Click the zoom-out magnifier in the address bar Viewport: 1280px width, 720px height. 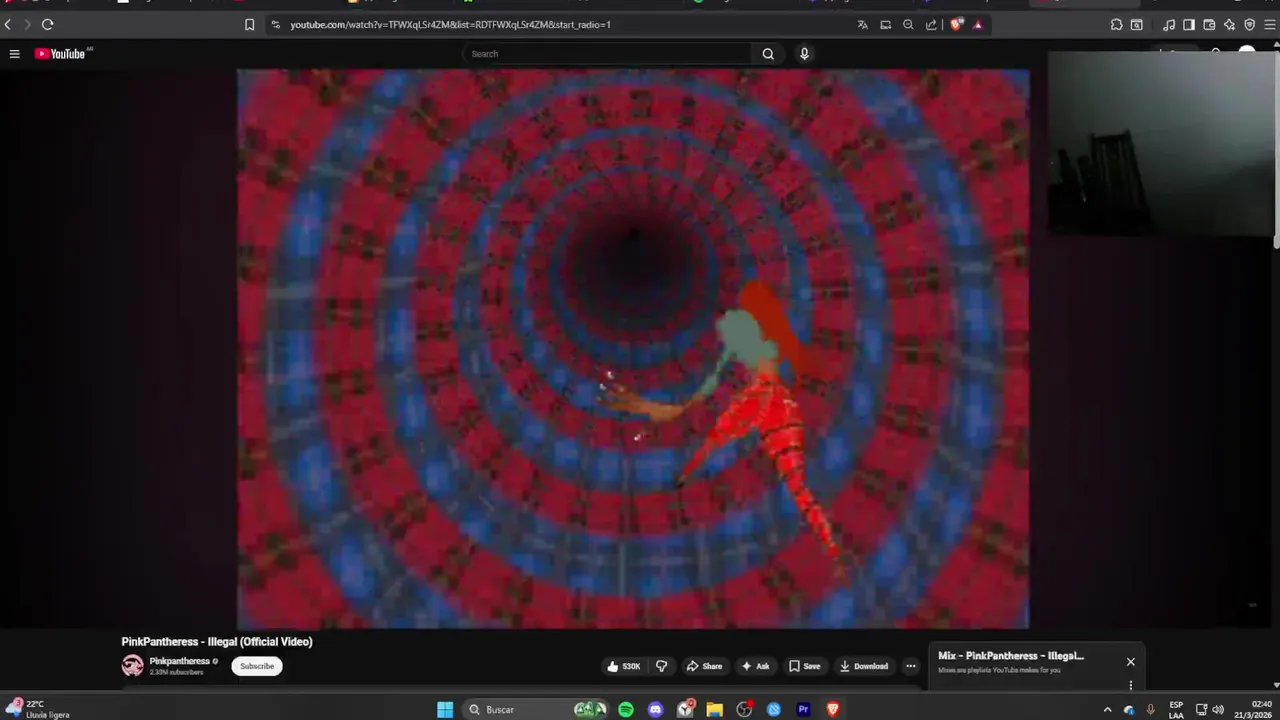click(908, 24)
